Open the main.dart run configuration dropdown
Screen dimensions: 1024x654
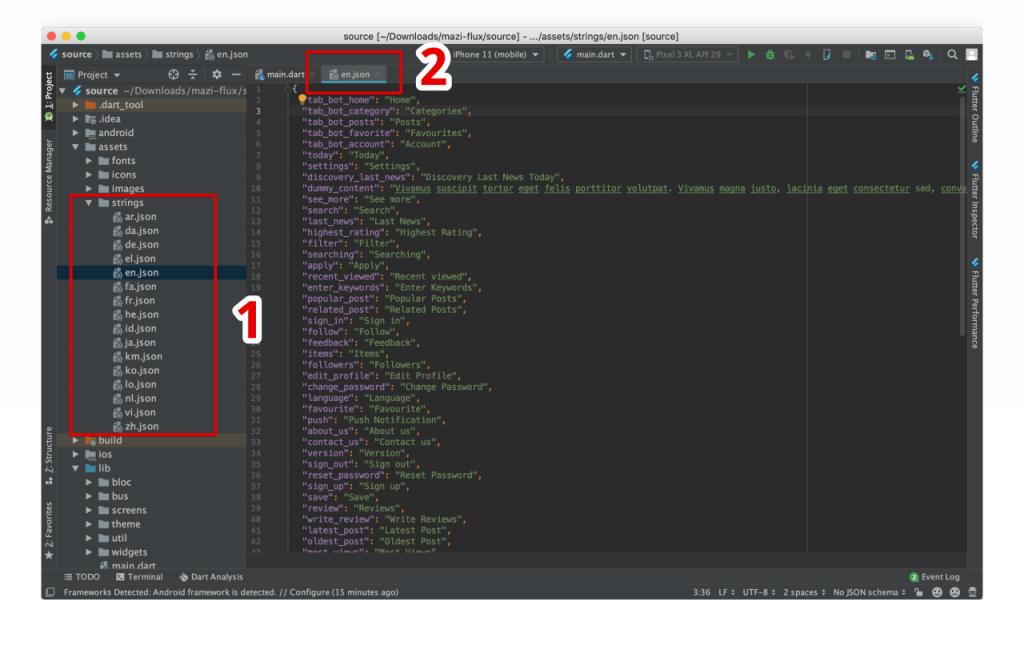pos(596,55)
